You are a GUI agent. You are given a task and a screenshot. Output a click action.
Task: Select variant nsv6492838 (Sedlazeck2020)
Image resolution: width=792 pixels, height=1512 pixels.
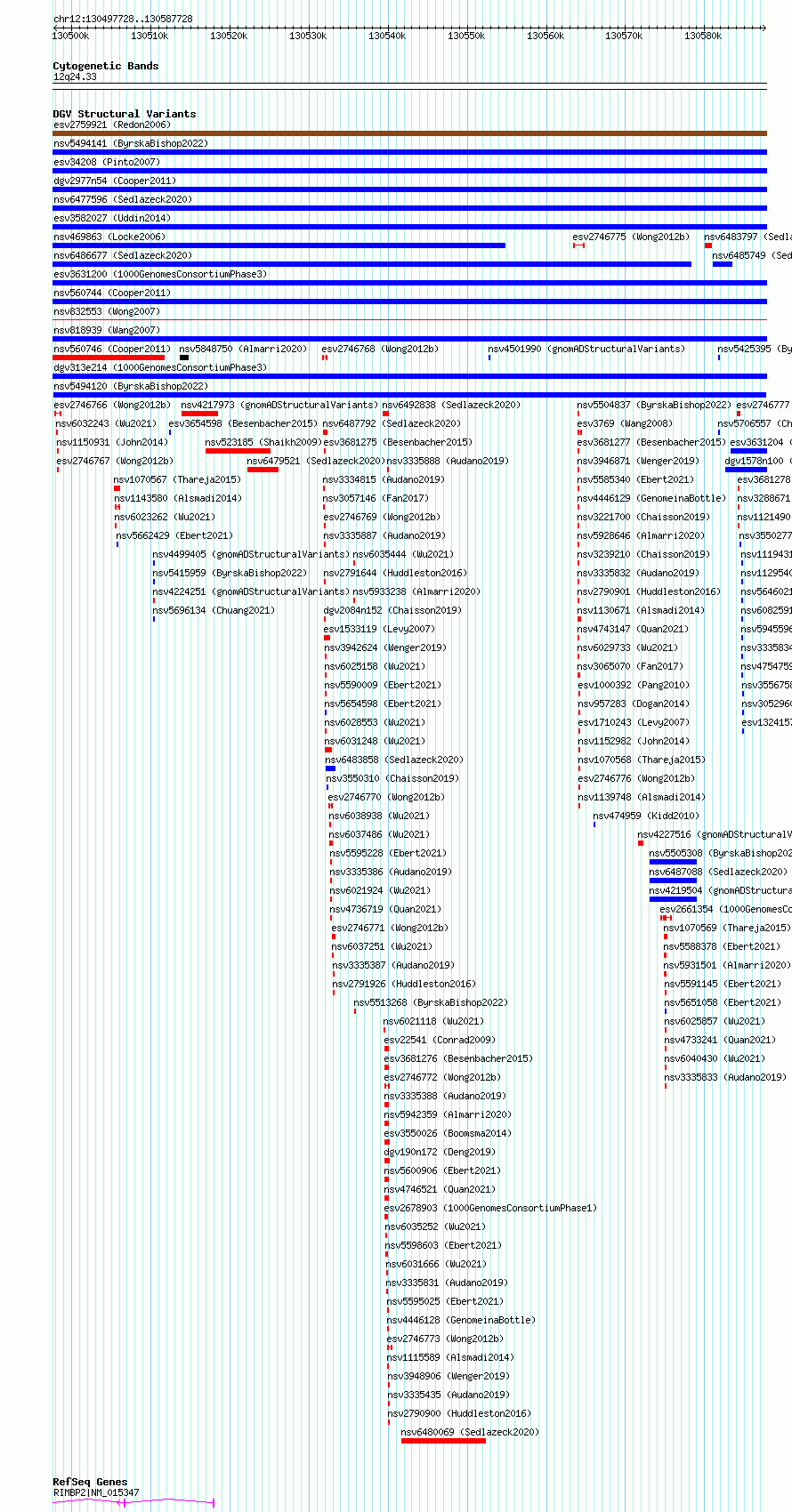[x=451, y=405]
